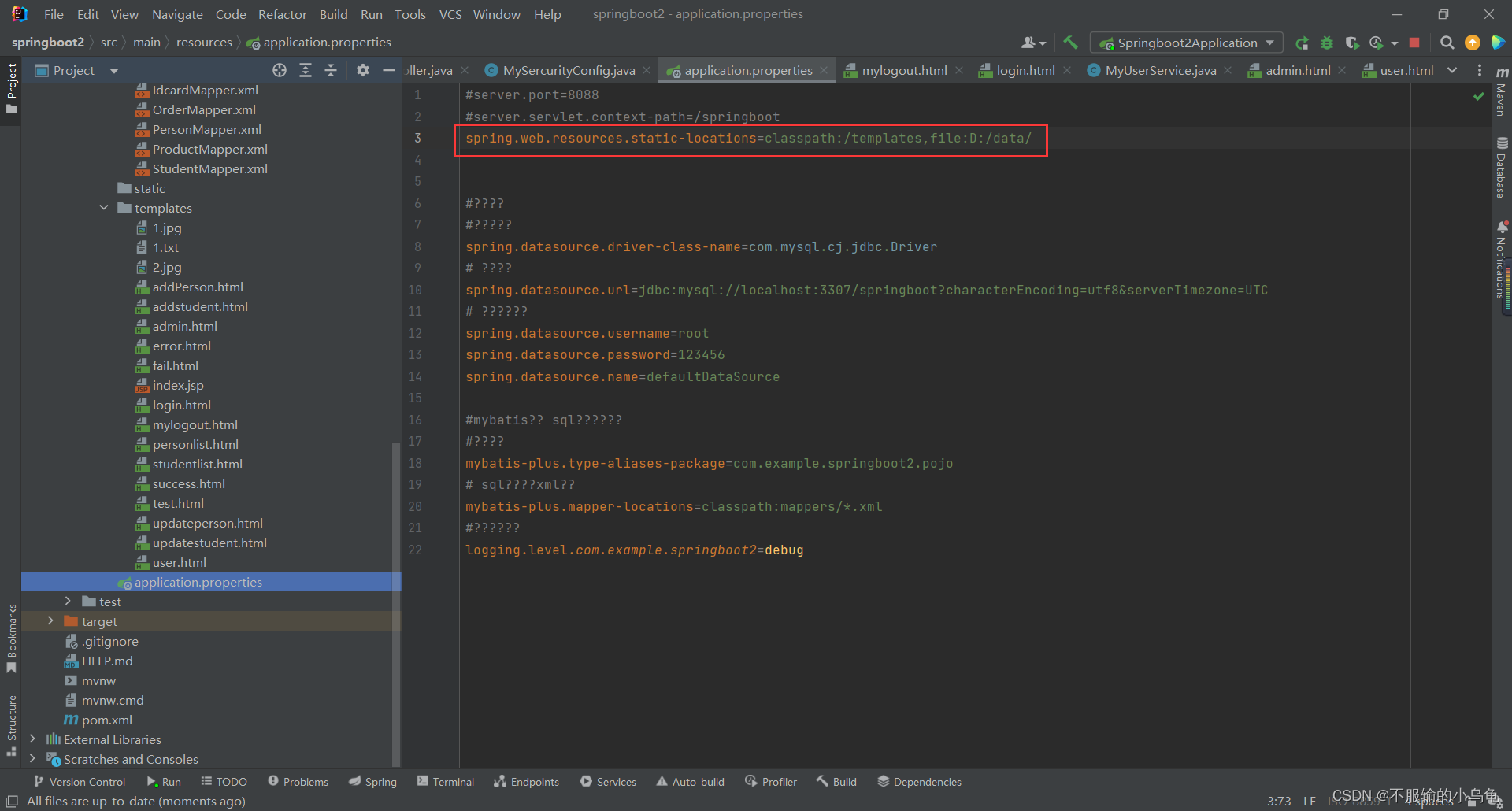Viewport: 1512px width, 811px height.
Task: Open Project panel gear options
Action: 362,70
